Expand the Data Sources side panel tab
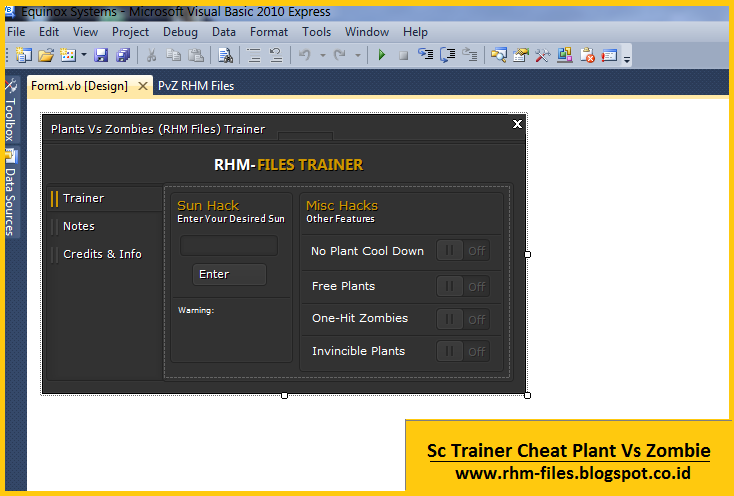Image resolution: width=734 pixels, height=496 pixels. point(11,193)
